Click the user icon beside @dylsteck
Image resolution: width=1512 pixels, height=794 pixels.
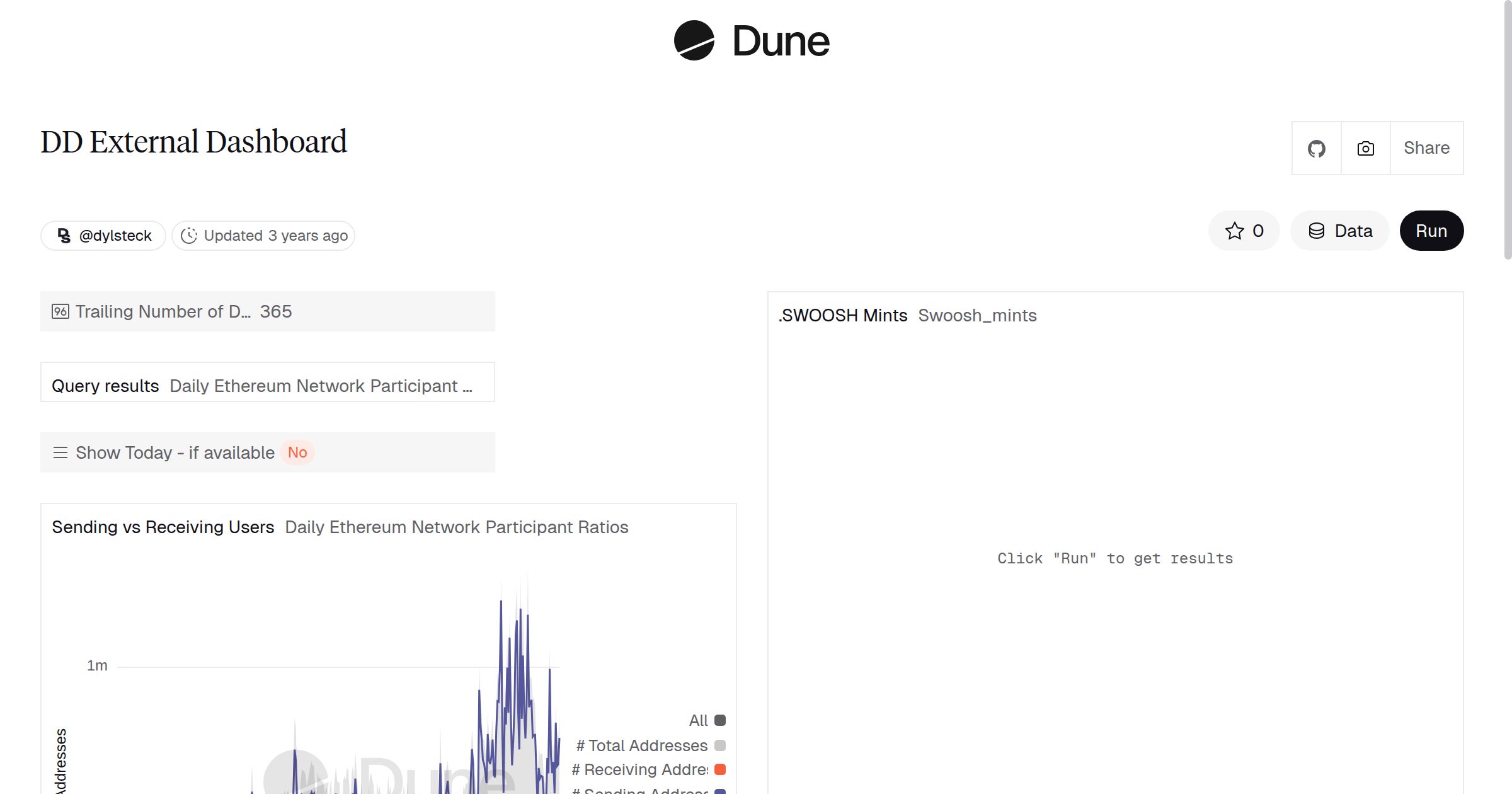click(x=63, y=235)
